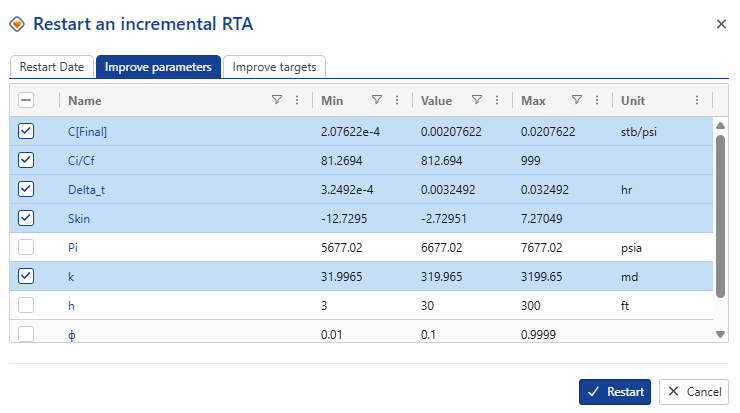740x413 pixels.
Task: Open Value column options menu
Action: (497, 100)
